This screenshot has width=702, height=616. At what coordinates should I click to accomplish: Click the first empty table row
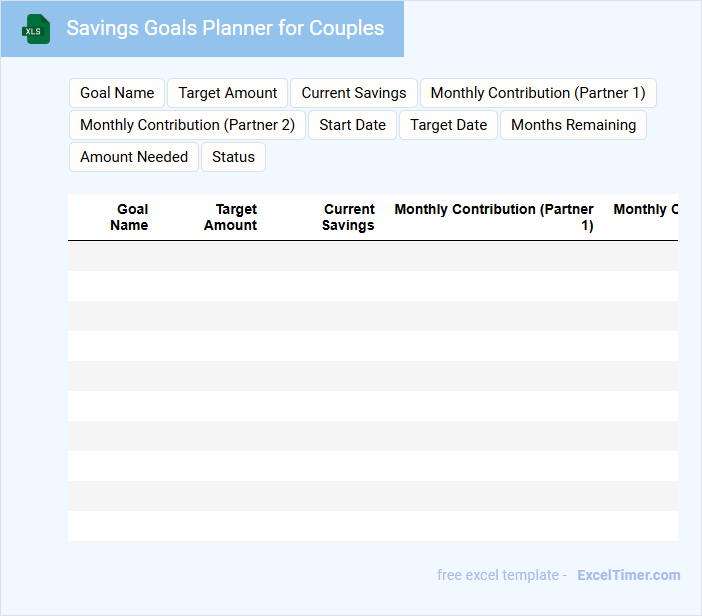[x=372, y=256]
